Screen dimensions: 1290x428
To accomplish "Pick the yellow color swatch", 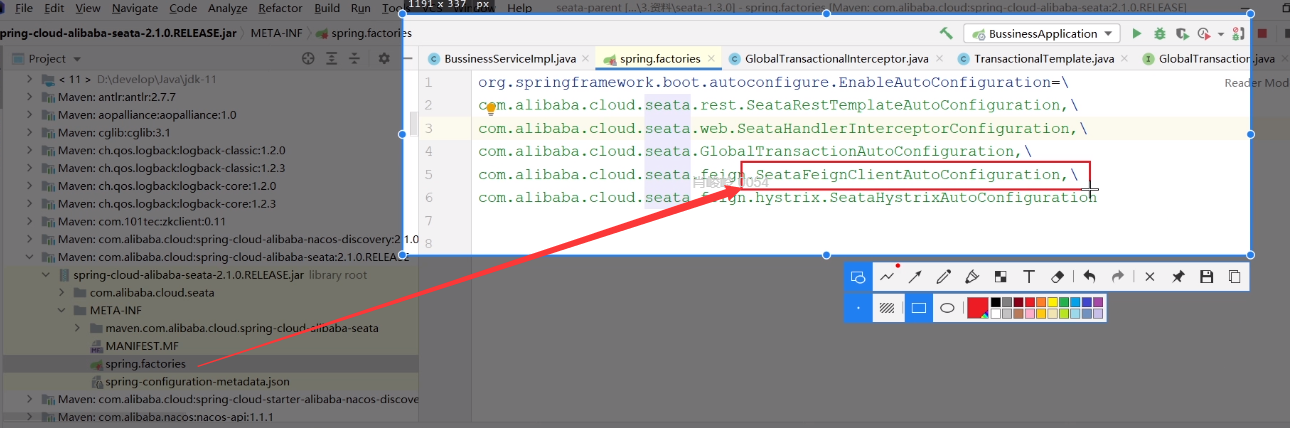I will pos(1053,302).
